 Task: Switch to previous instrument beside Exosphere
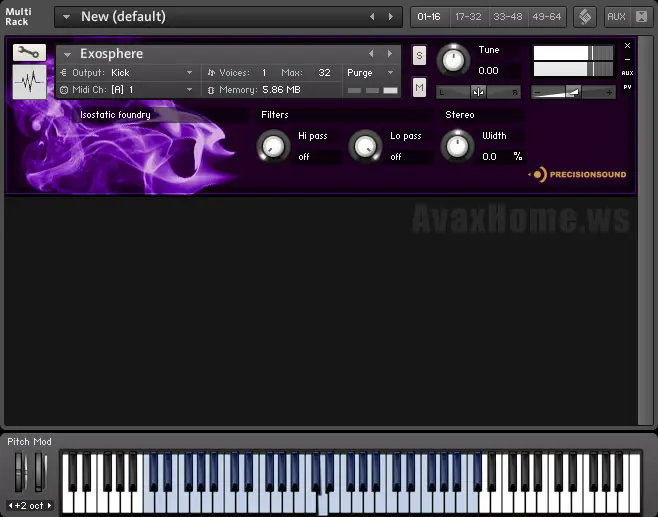[371, 54]
